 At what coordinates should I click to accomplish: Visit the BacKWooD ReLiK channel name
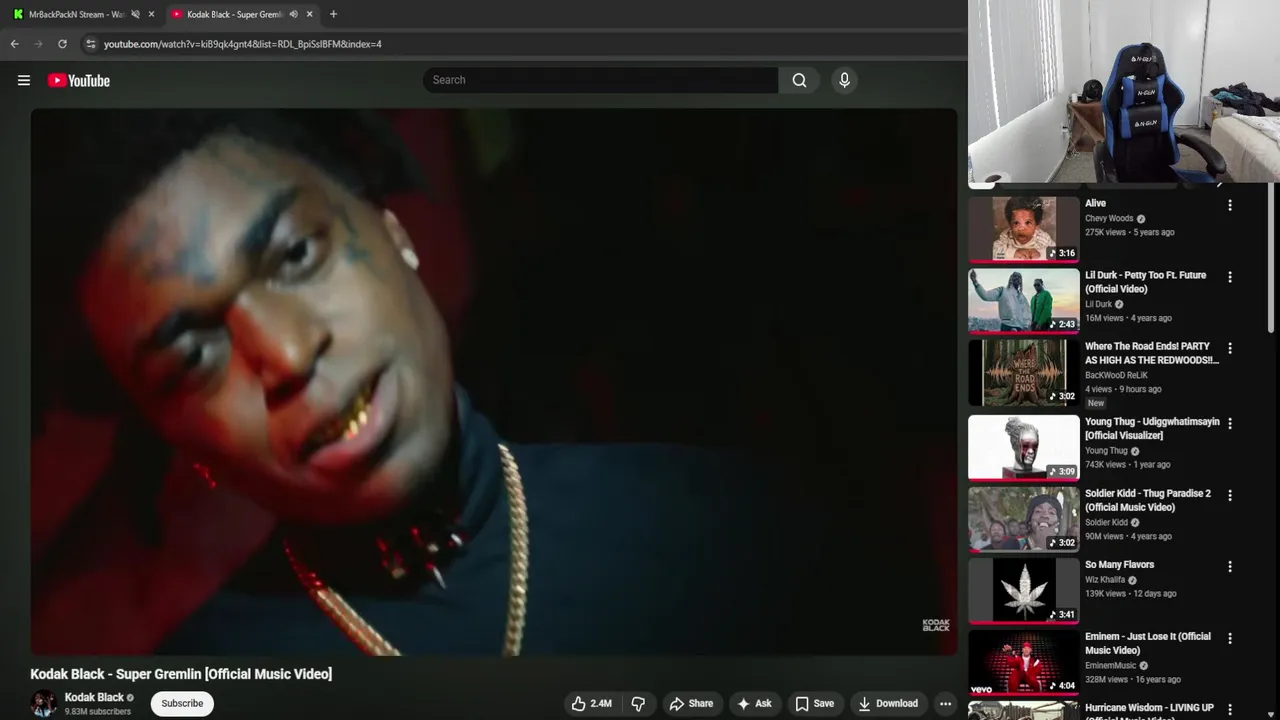(1117, 375)
